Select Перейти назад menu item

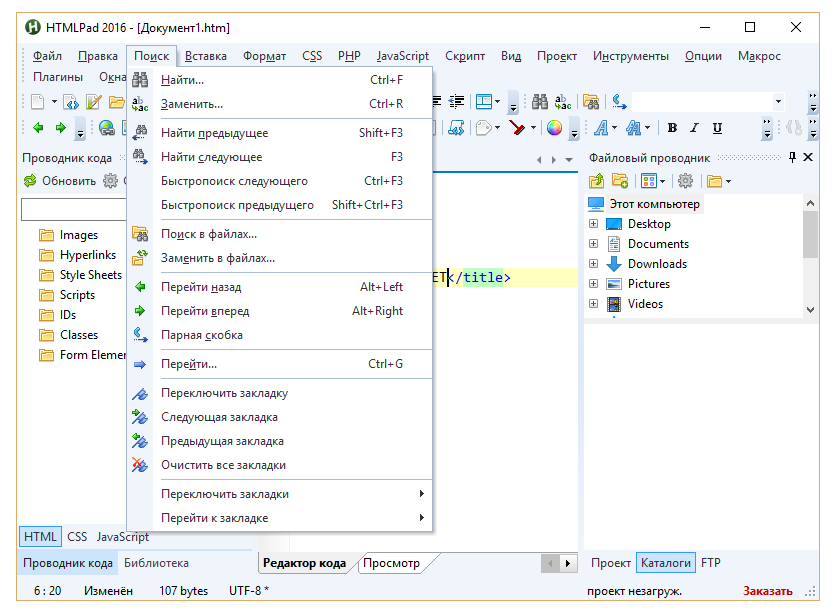pyautogui.click(x=279, y=287)
